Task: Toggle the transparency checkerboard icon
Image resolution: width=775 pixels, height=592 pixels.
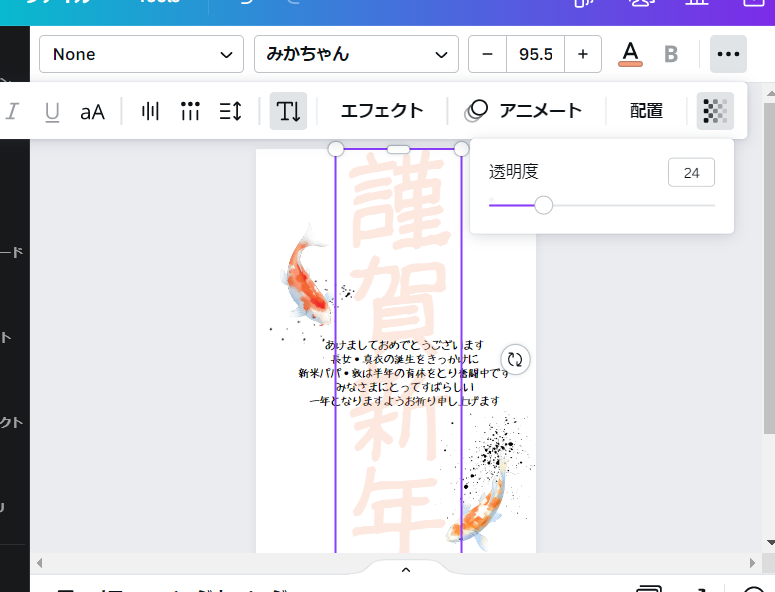Action: (x=715, y=111)
